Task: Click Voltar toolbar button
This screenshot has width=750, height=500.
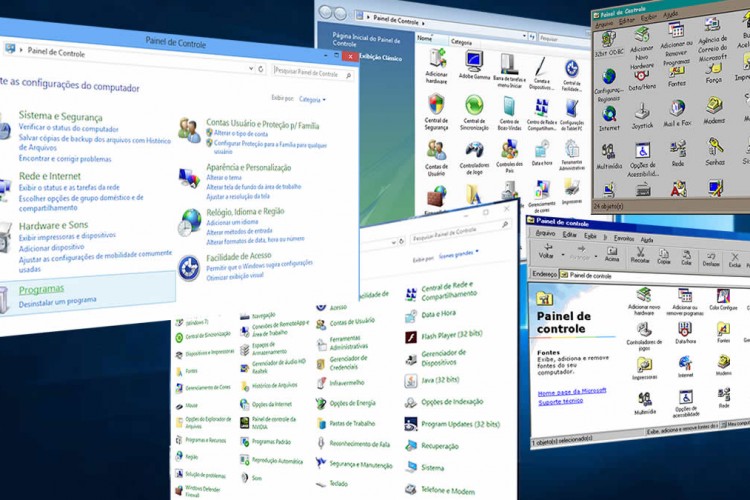Action: click(x=547, y=251)
